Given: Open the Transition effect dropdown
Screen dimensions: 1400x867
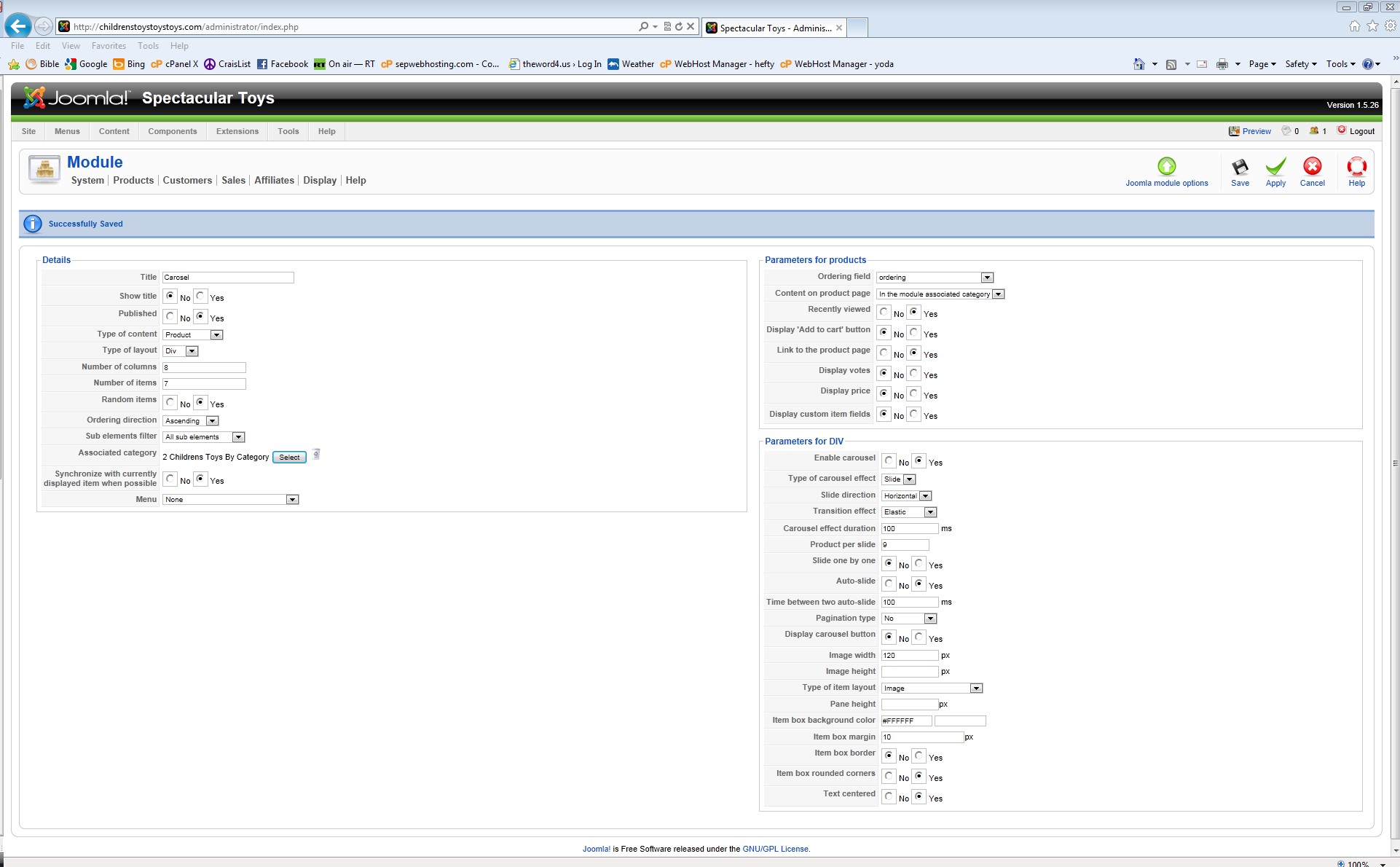Looking at the screenshot, I should pos(930,512).
